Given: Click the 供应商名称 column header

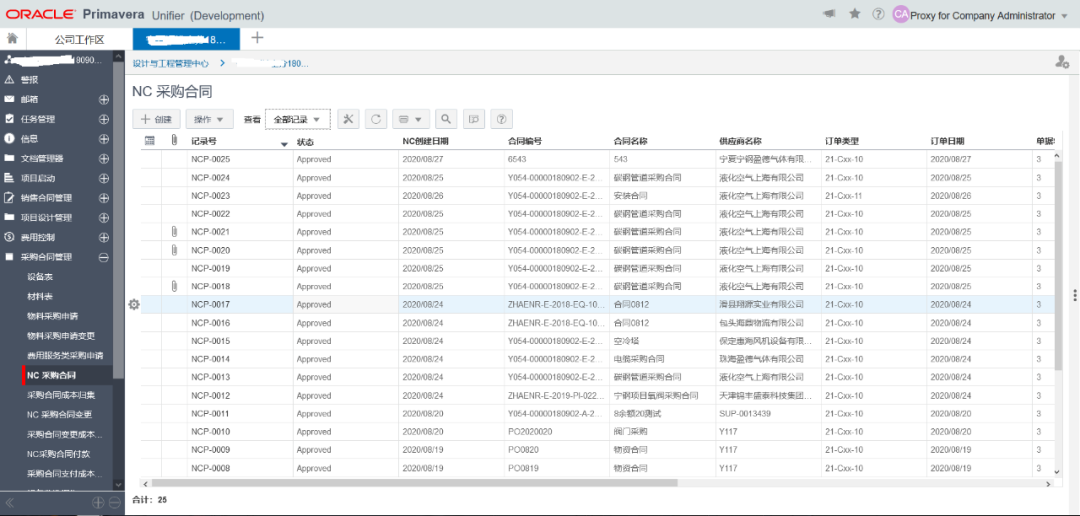Looking at the screenshot, I should coord(740,141).
